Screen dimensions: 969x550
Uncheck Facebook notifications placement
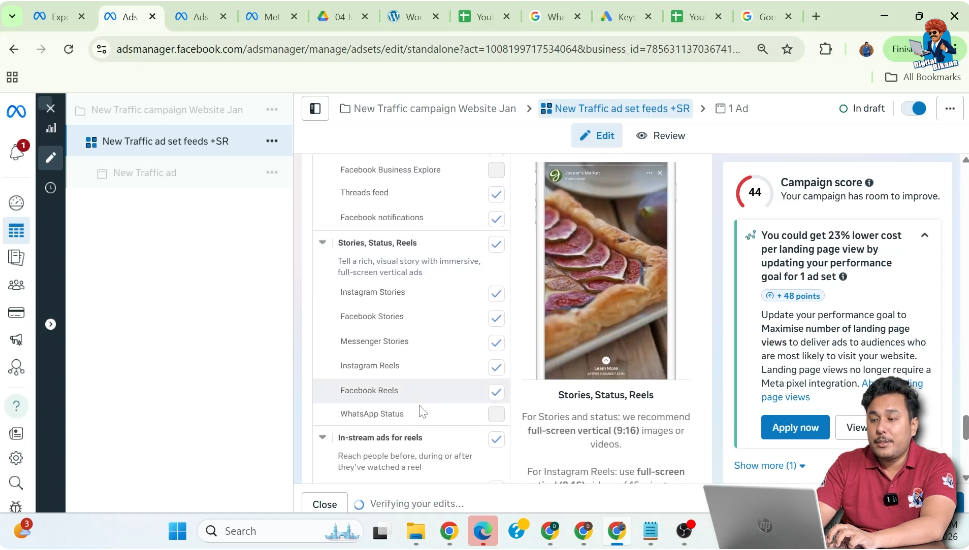point(496,219)
